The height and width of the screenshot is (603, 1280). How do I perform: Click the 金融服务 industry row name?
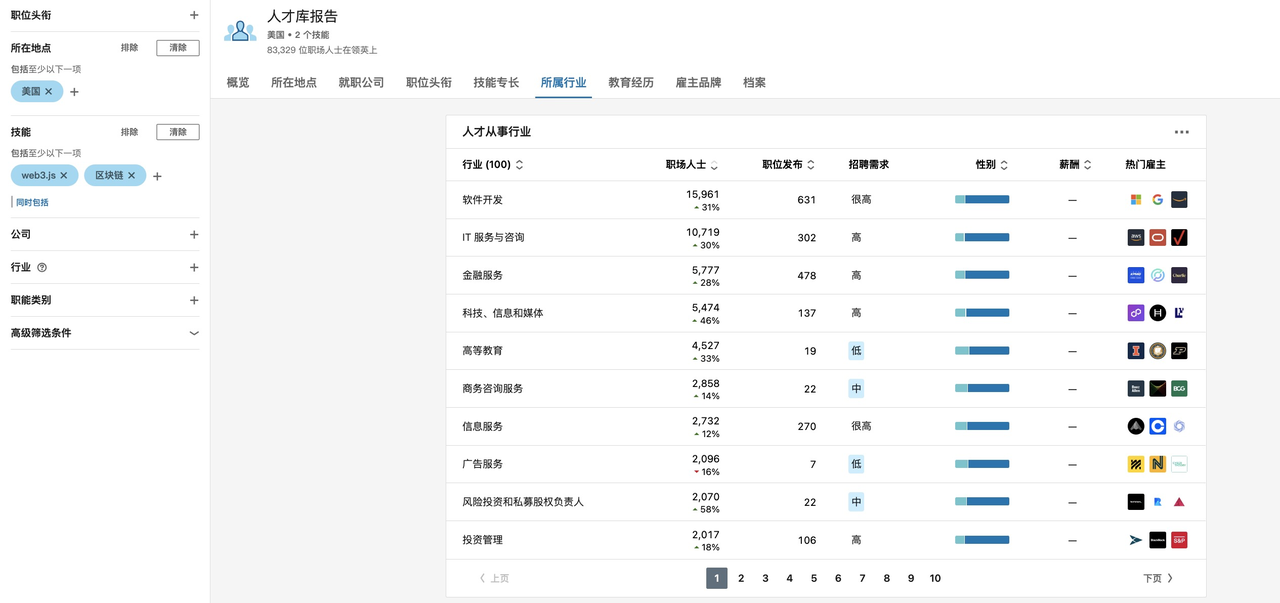click(483, 275)
